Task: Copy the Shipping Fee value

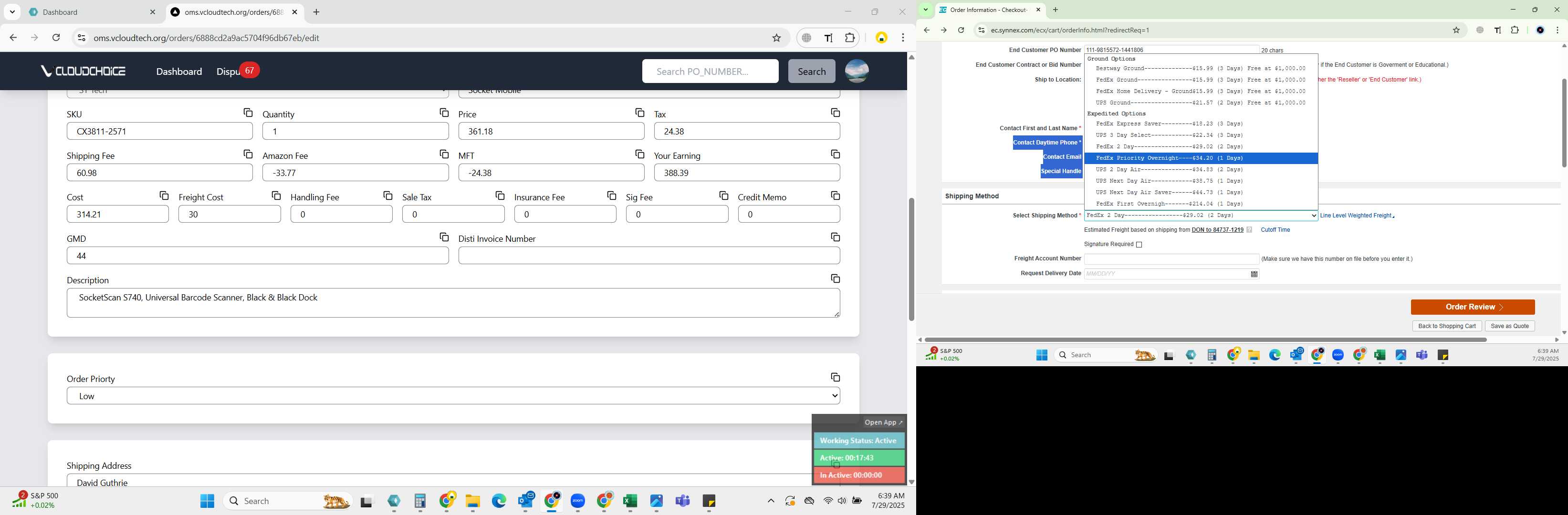Action: tap(248, 154)
